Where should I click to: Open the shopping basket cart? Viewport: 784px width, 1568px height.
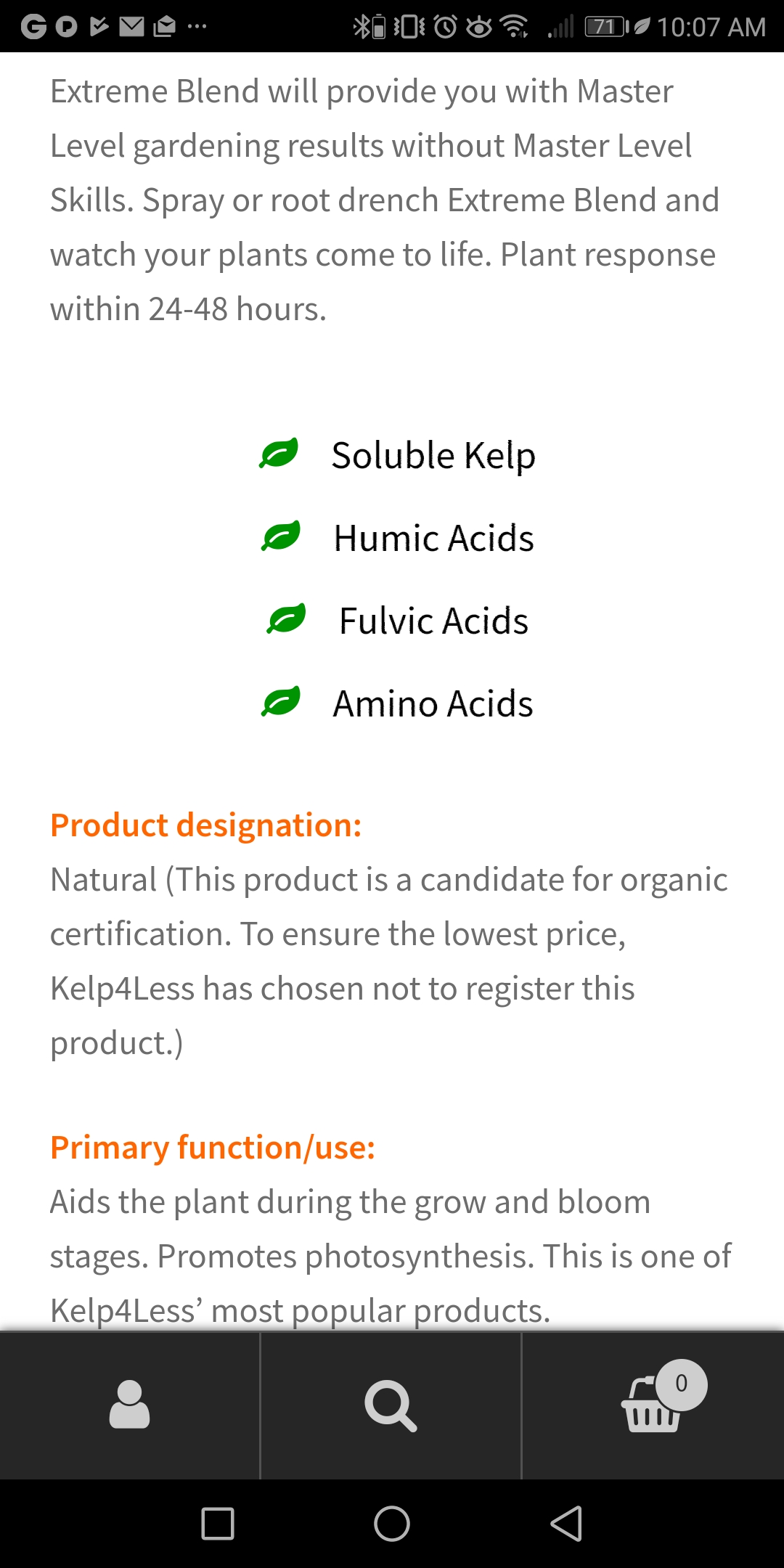650,1408
